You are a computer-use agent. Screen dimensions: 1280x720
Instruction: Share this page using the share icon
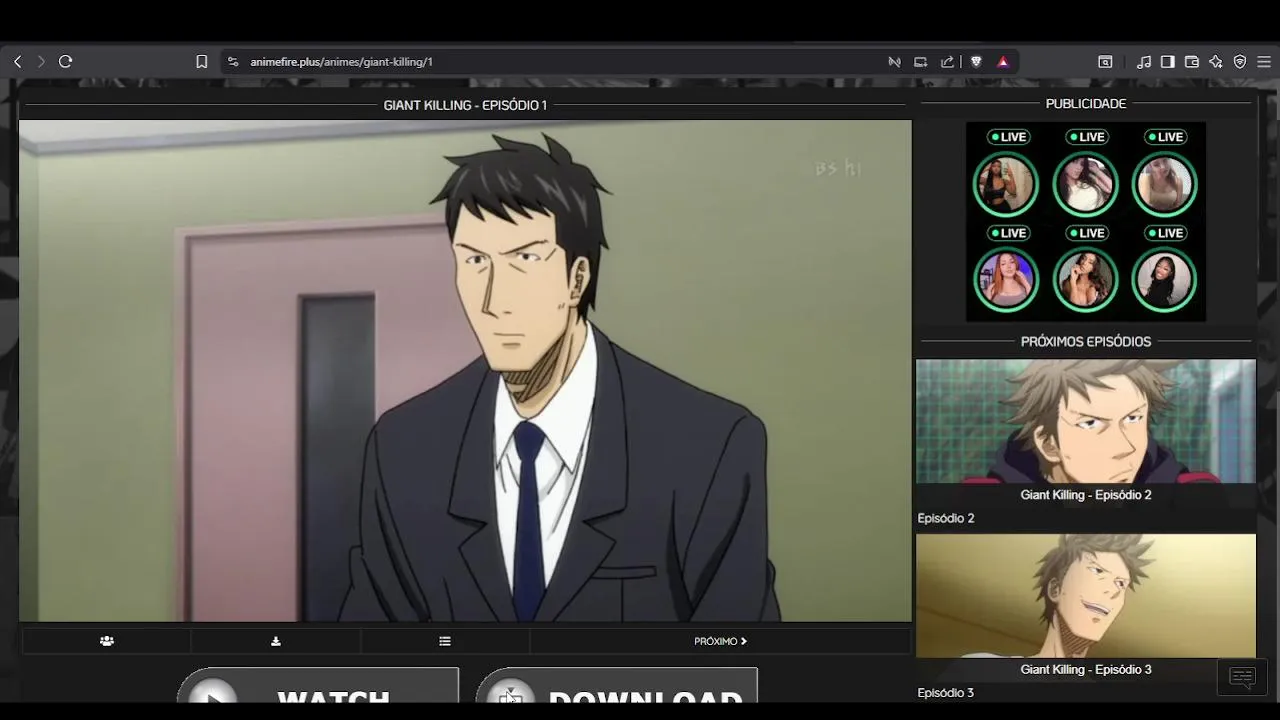click(x=947, y=62)
